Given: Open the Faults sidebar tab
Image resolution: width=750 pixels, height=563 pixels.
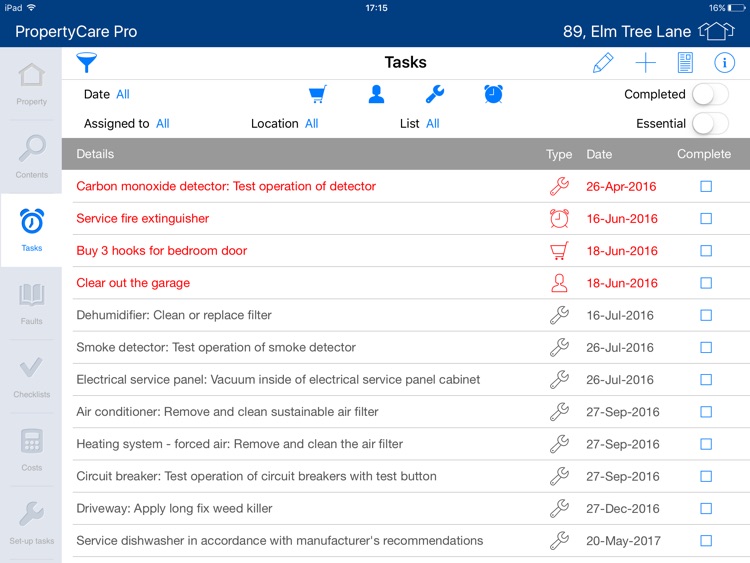Looking at the screenshot, I should point(32,303).
